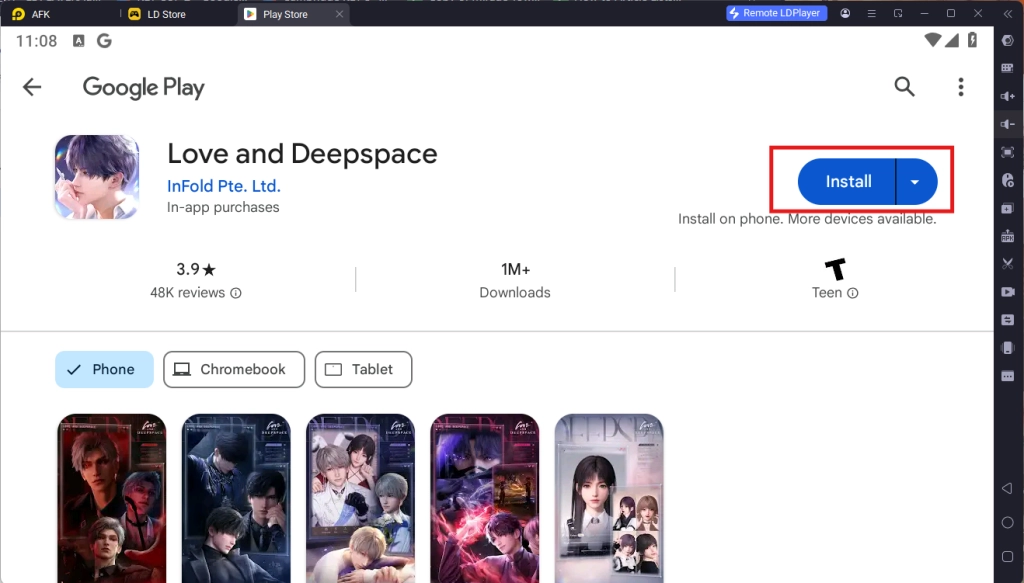Open the keyboard mapping tool
1024x583 pixels.
click(1008, 68)
